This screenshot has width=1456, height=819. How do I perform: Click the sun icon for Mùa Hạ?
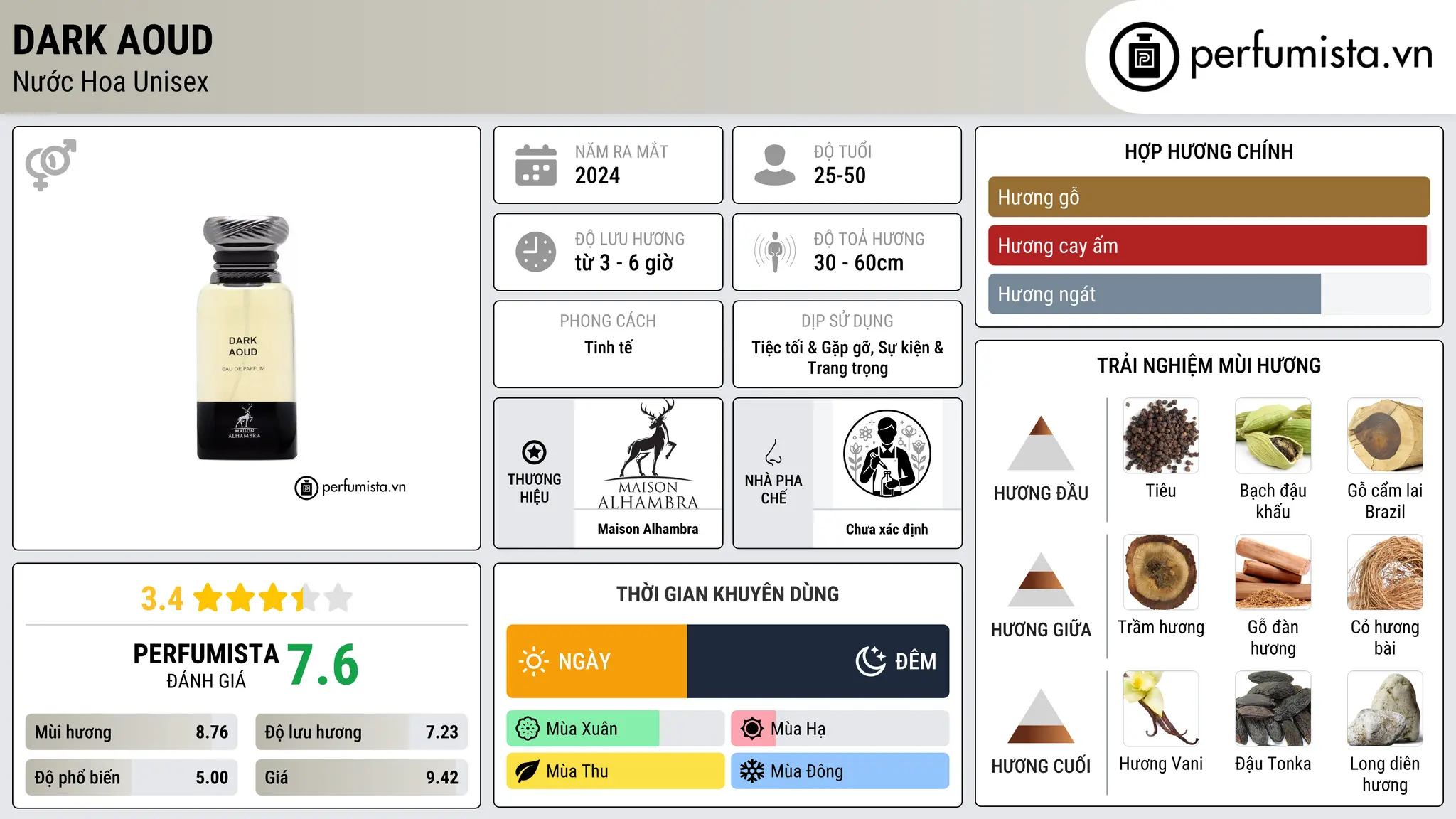[752, 729]
